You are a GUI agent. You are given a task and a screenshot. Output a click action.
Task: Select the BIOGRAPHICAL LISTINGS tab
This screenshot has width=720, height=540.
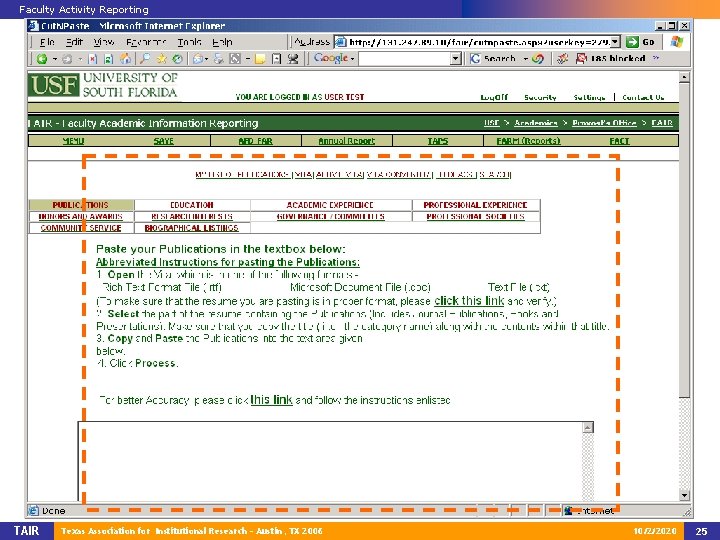pyautogui.click(x=191, y=228)
